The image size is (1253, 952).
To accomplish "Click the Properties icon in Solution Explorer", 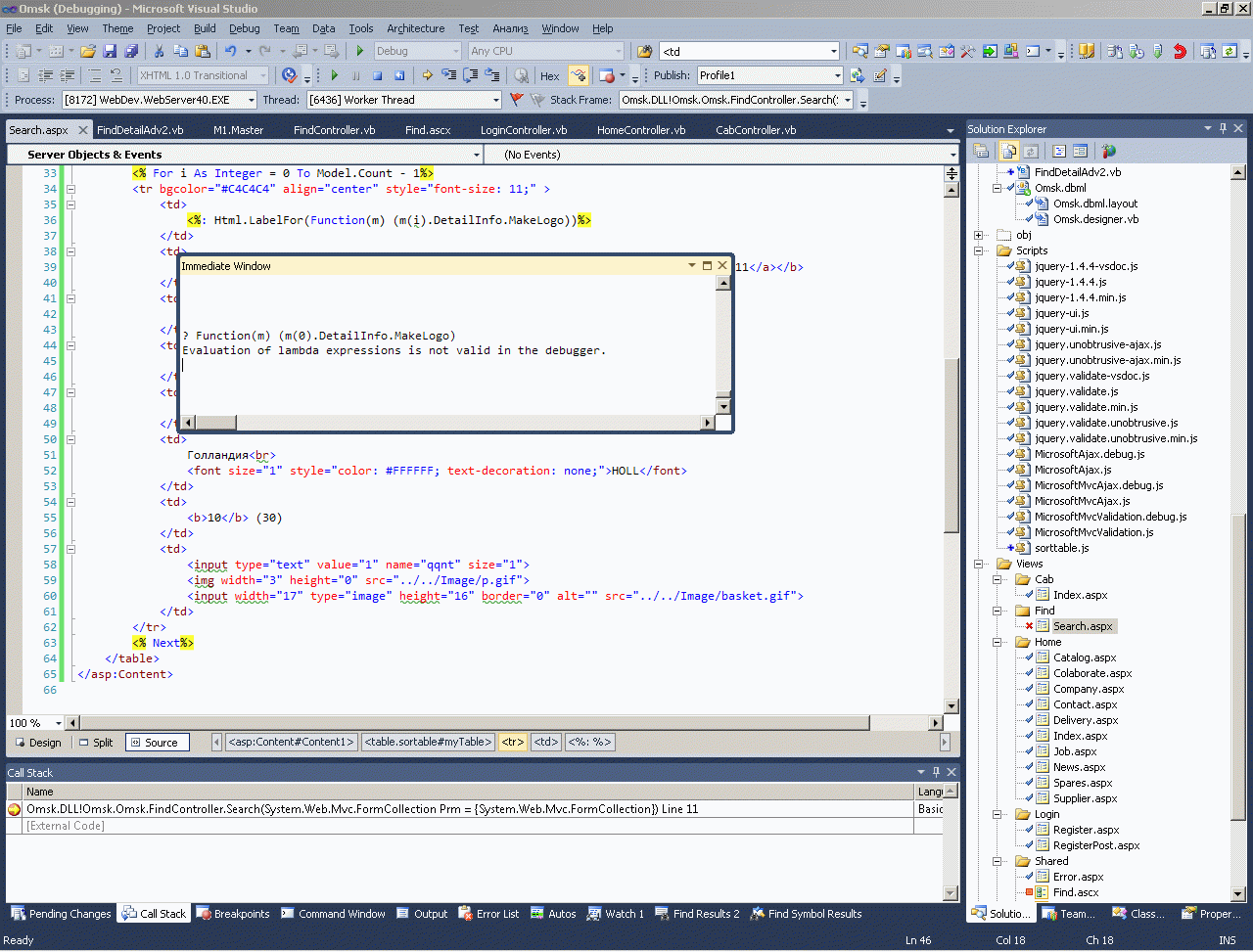I will pos(981,151).
